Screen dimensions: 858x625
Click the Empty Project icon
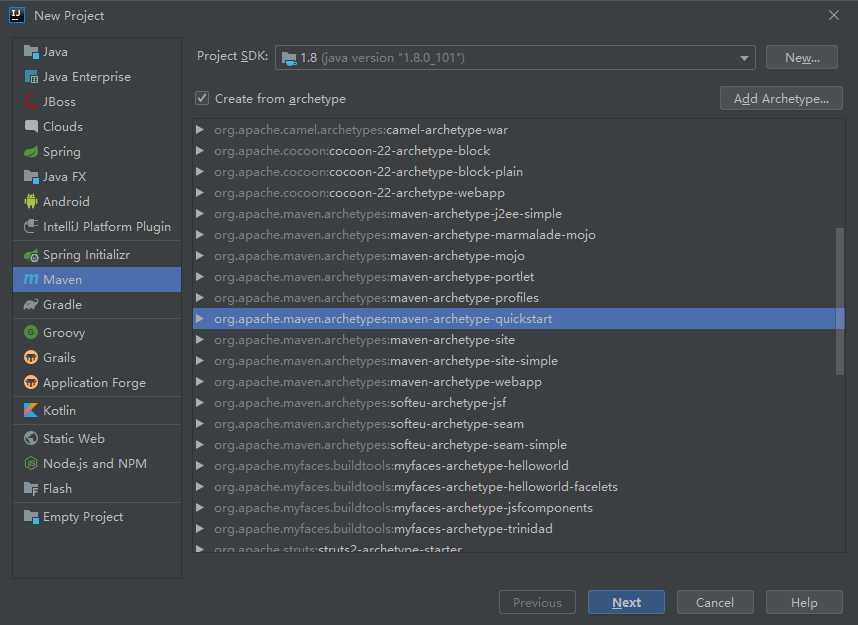(x=31, y=517)
